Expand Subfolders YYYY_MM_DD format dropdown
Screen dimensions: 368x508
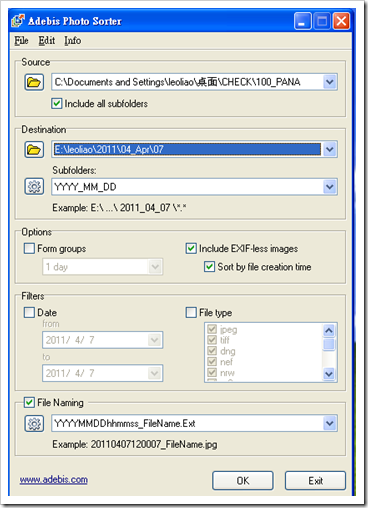coord(330,187)
